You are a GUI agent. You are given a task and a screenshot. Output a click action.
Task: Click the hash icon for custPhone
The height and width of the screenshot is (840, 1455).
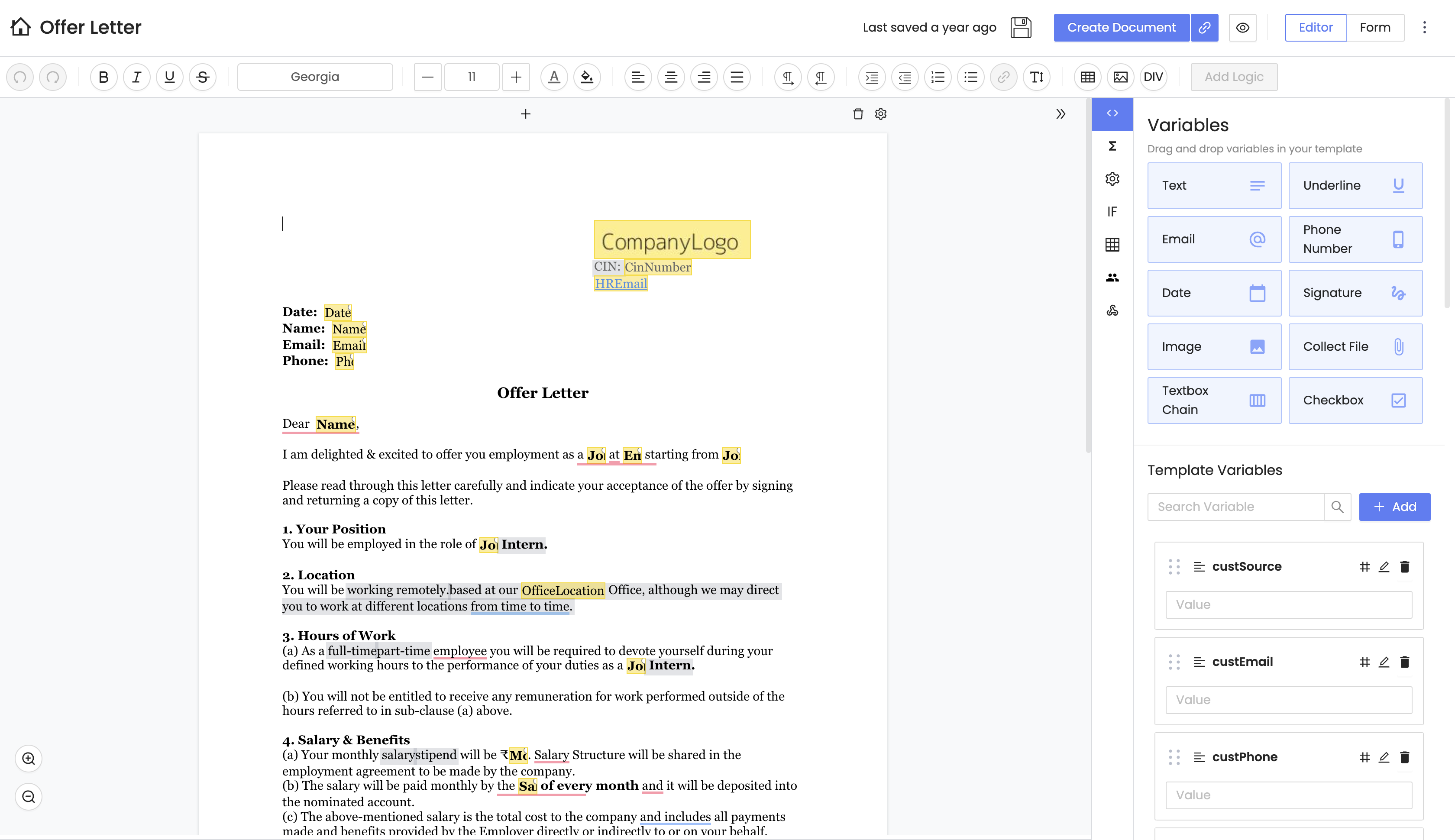pos(1364,757)
